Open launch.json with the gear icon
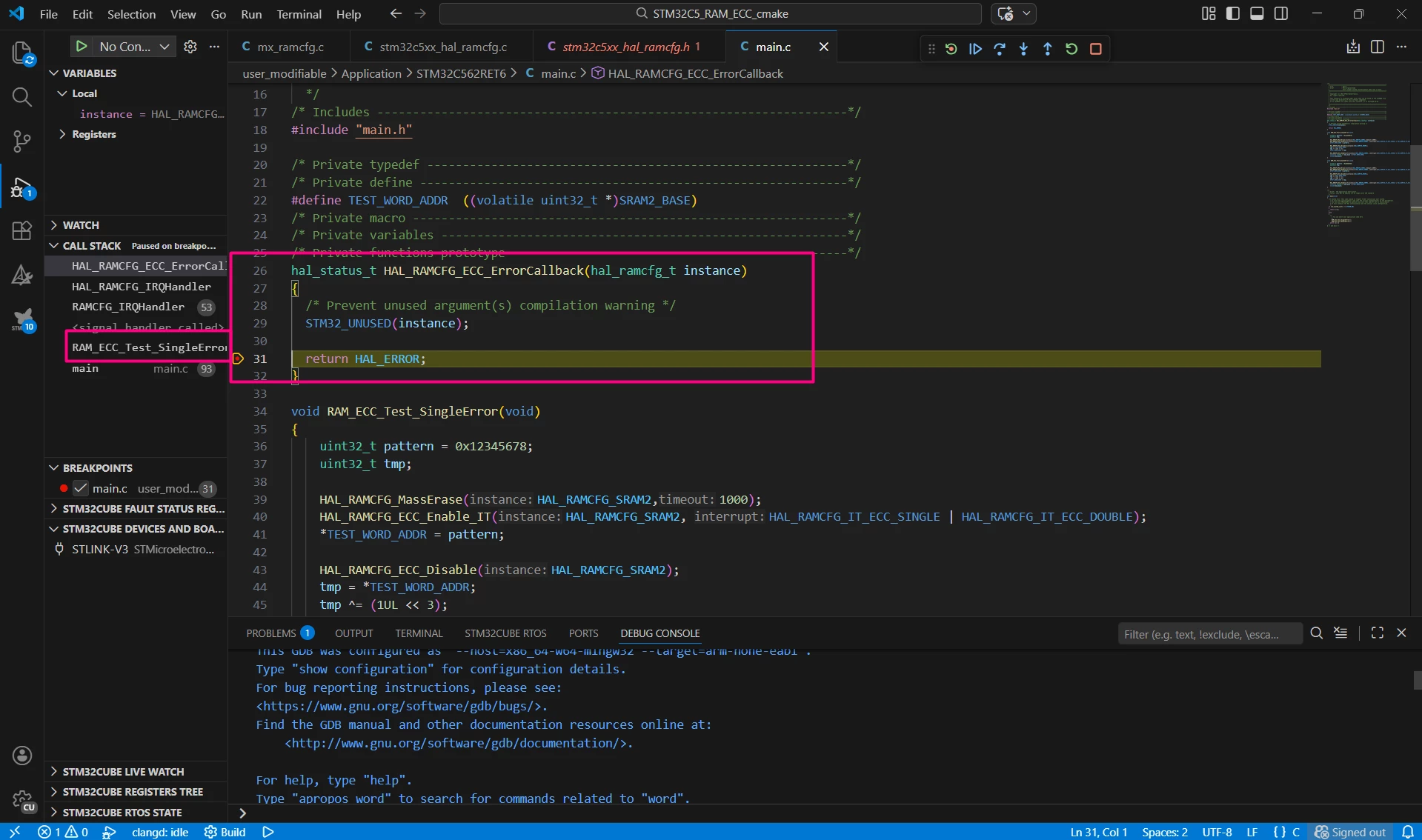The width and height of the screenshot is (1422, 840). [190, 47]
